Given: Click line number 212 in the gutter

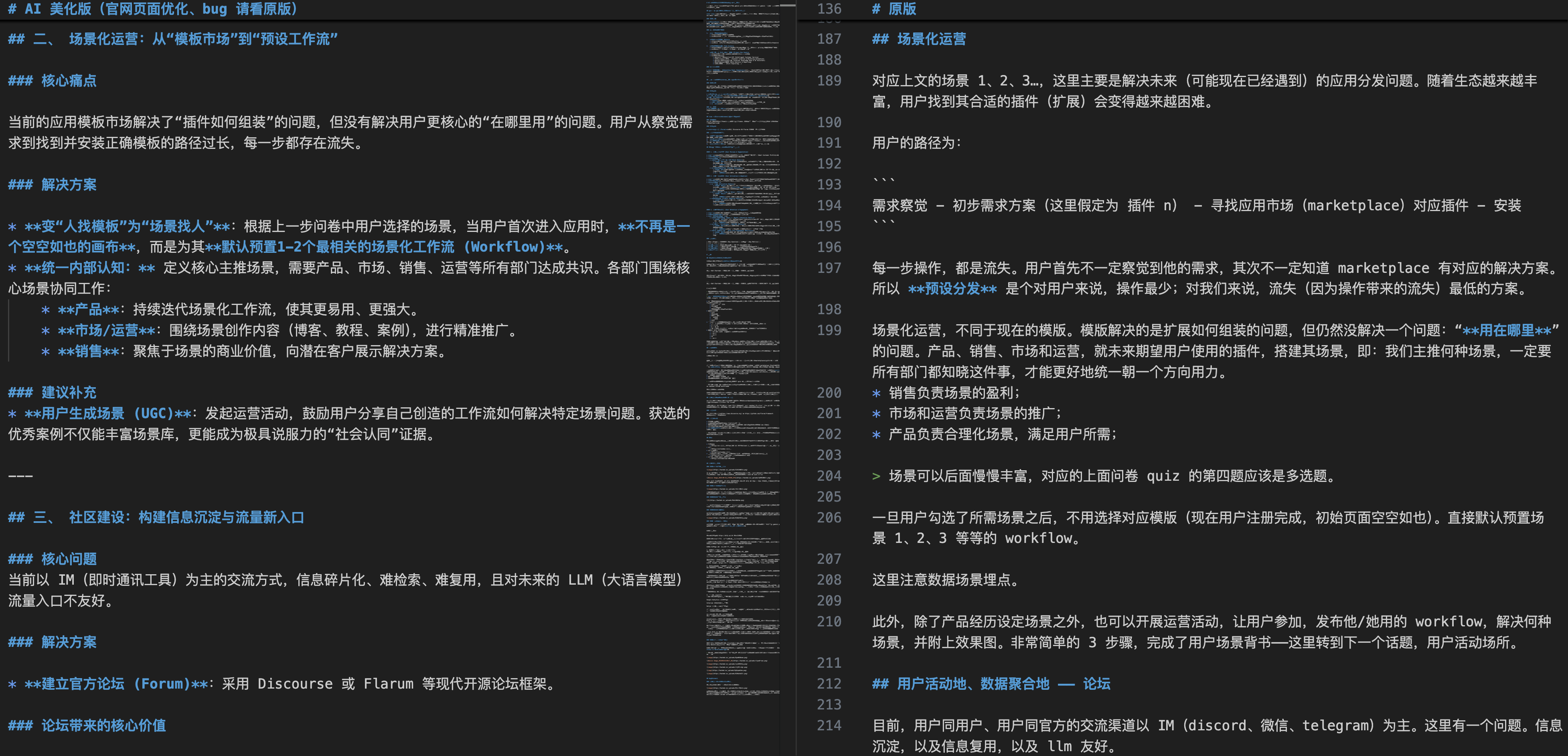Looking at the screenshot, I should click(829, 683).
